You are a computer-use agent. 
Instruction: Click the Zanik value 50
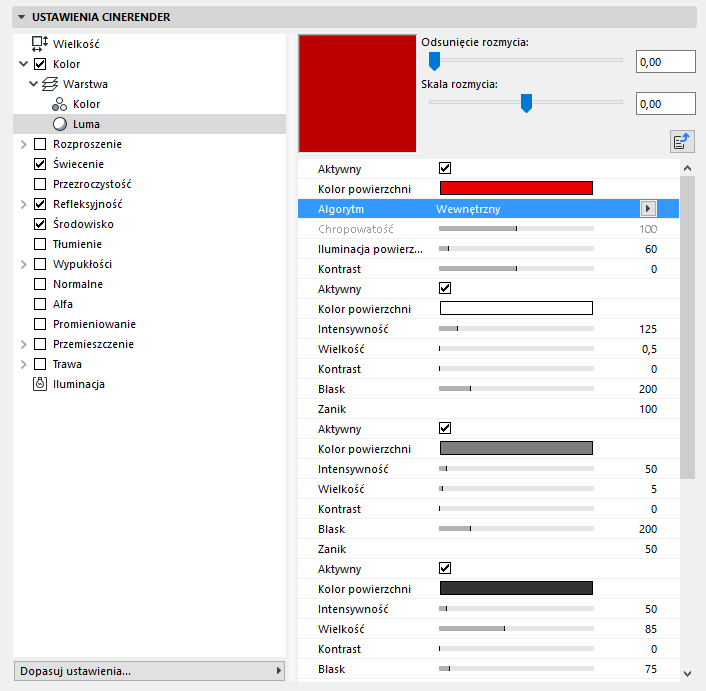click(651, 549)
